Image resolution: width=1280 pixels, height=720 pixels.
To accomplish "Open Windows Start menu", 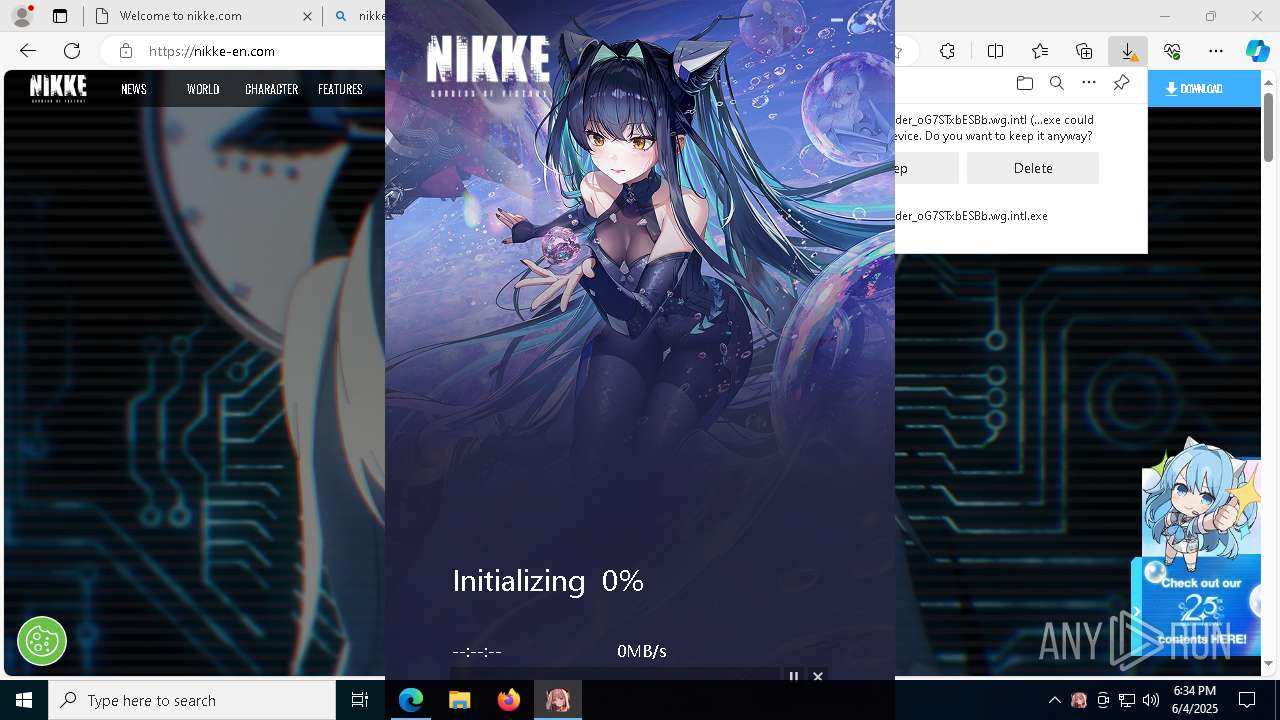I will (x=24, y=700).
